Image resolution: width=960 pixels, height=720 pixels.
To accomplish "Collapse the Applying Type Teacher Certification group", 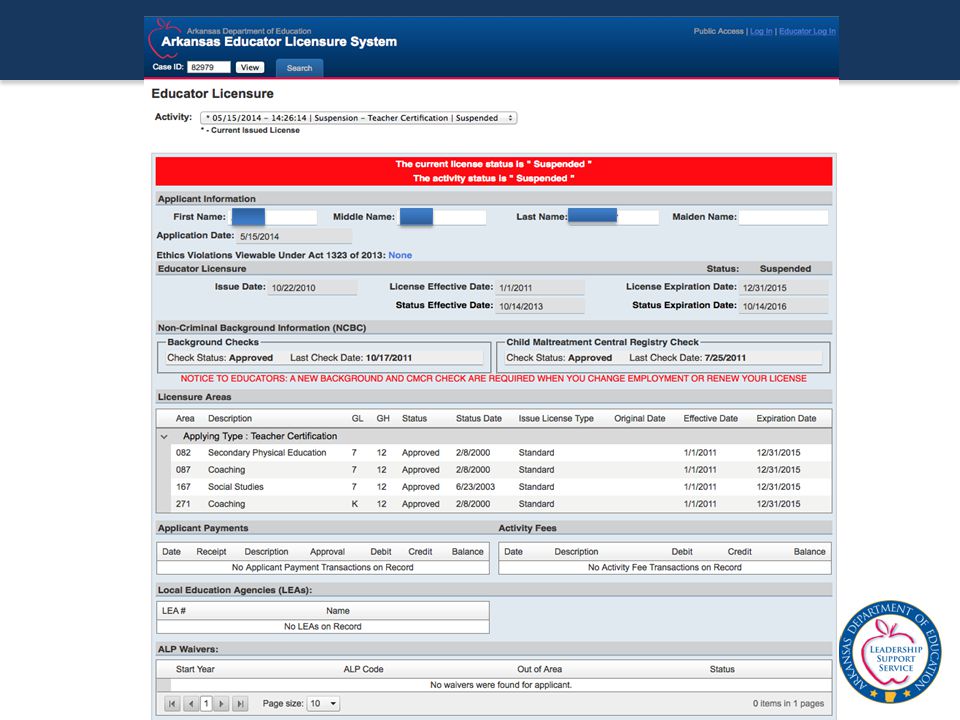I will (164, 437).
